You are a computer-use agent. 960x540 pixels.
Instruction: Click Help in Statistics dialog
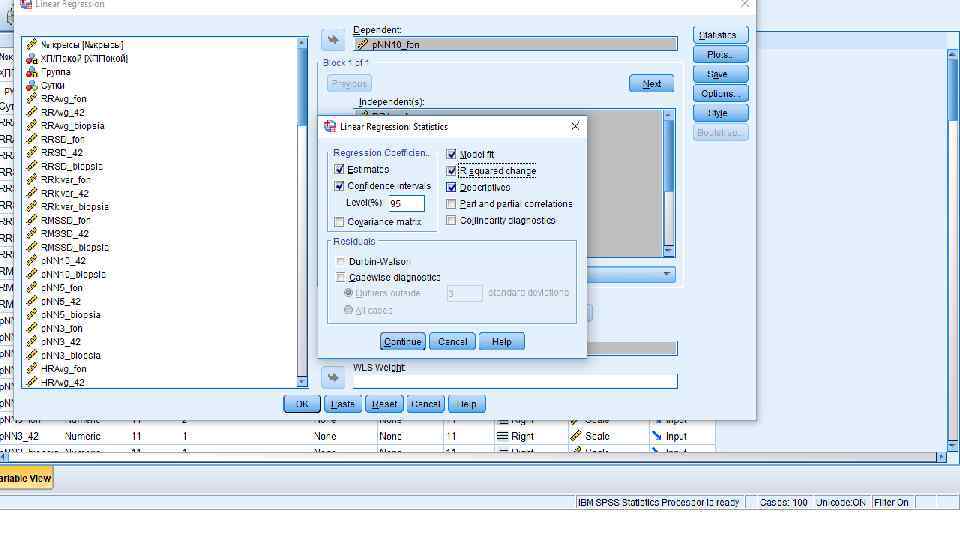501,342
